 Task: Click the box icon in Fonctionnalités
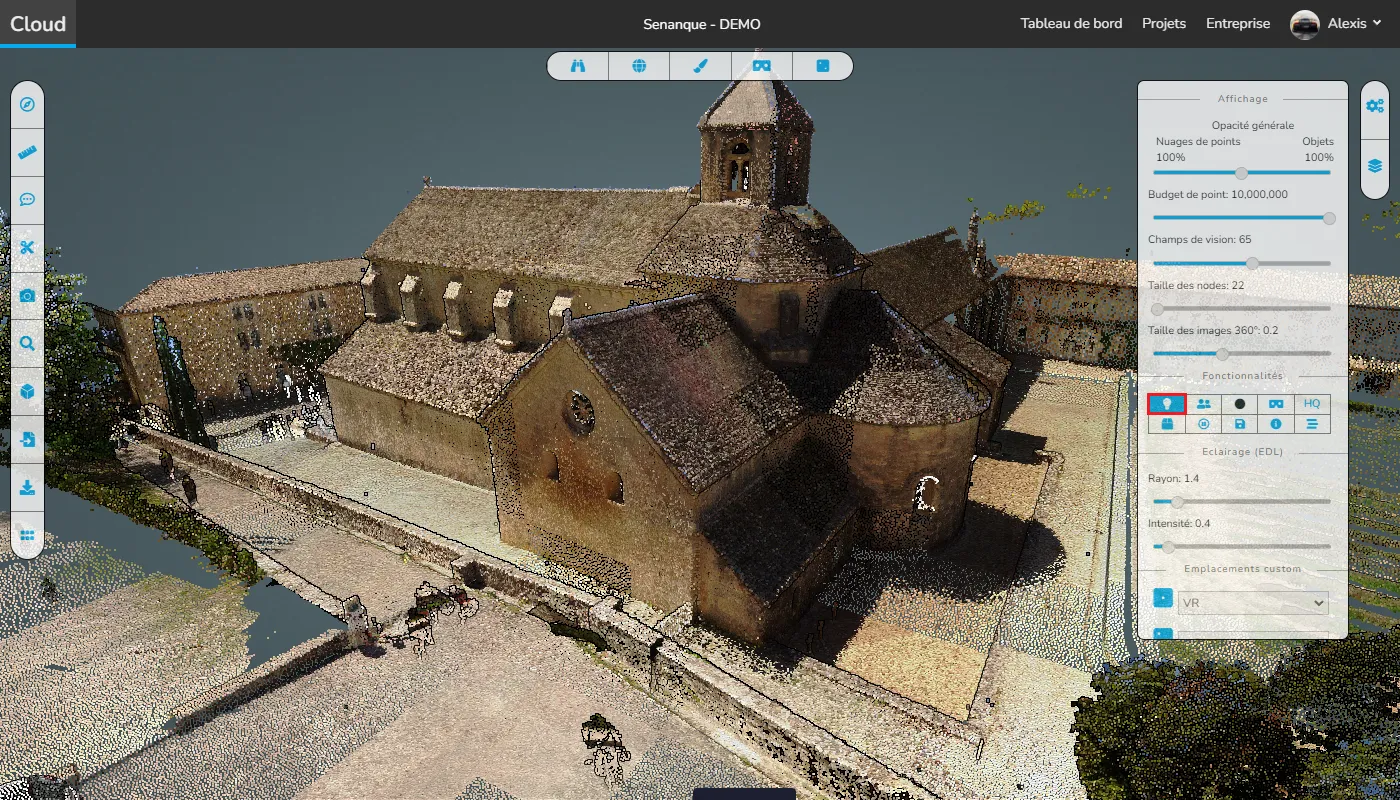click(x=1166, y=424)
